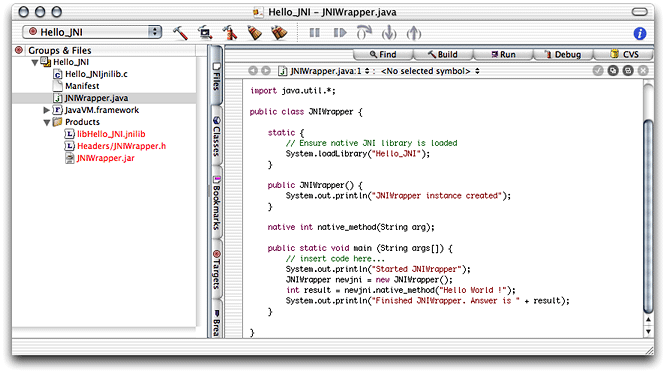This screenshot has height=374, width=666.
Task: Select JavaVM.framework in the tree
Action: pos(102,110)
